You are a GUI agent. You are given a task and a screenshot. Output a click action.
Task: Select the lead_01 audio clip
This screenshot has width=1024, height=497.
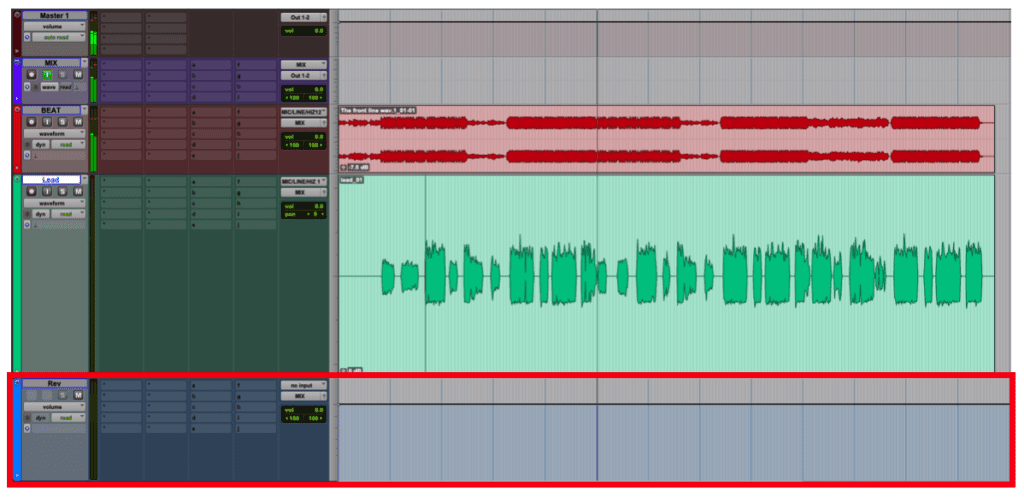(666, 273)
